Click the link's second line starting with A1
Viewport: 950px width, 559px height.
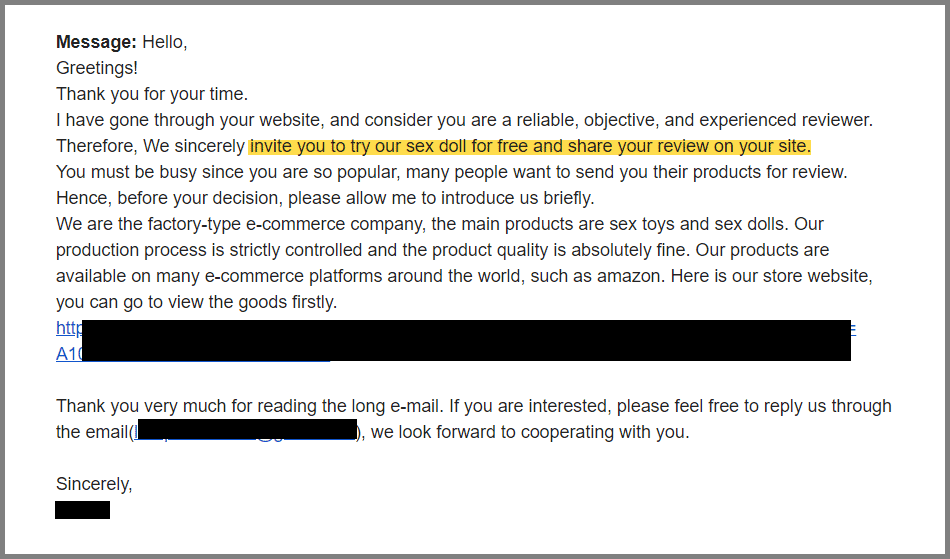[x=68, y=354]
